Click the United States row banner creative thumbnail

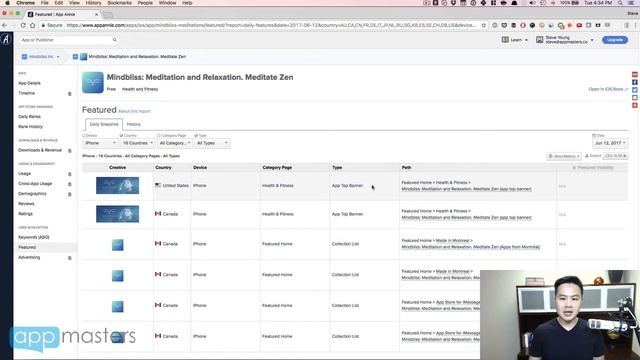tap(118, 186)
